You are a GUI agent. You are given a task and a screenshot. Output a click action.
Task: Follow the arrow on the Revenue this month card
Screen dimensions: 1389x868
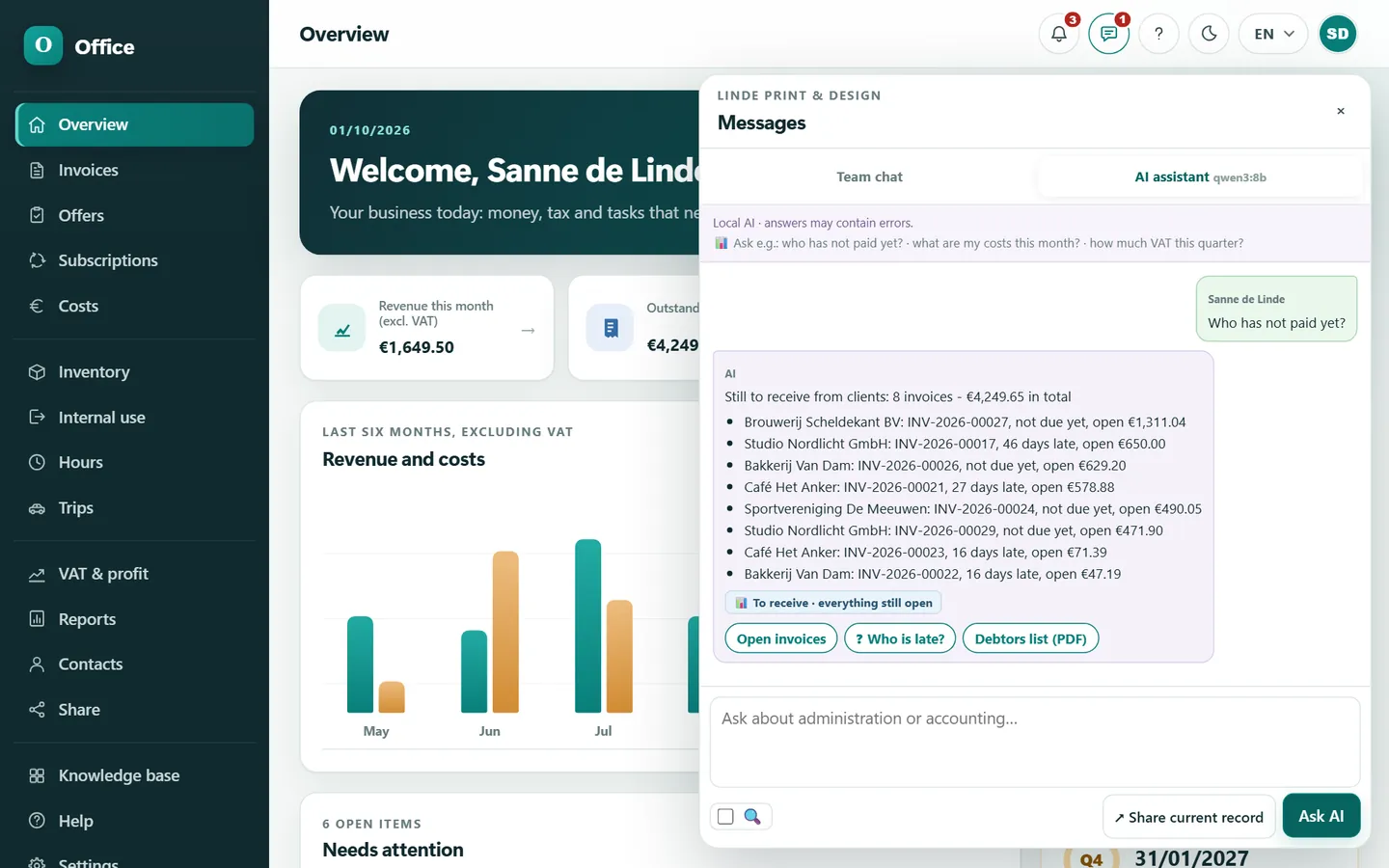[528, 330]
